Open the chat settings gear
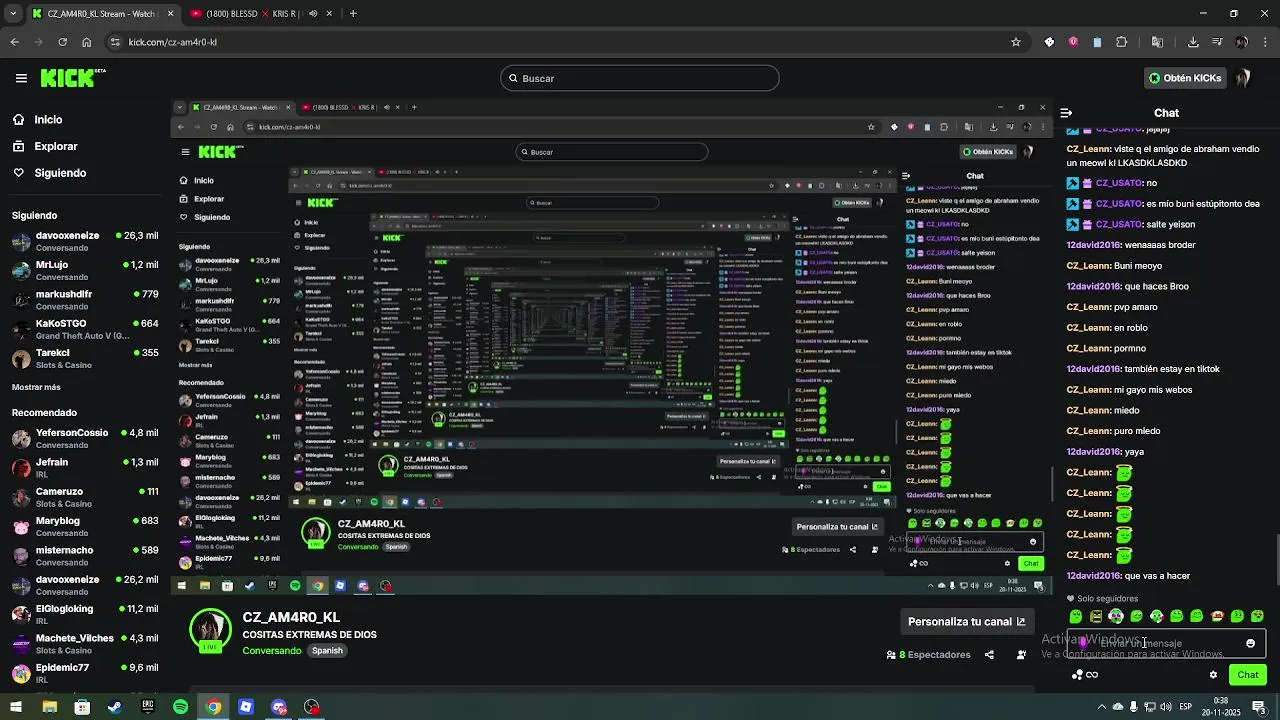Image resolution: width=1280 pixels, height=720 pixels. pos(1213,675)
